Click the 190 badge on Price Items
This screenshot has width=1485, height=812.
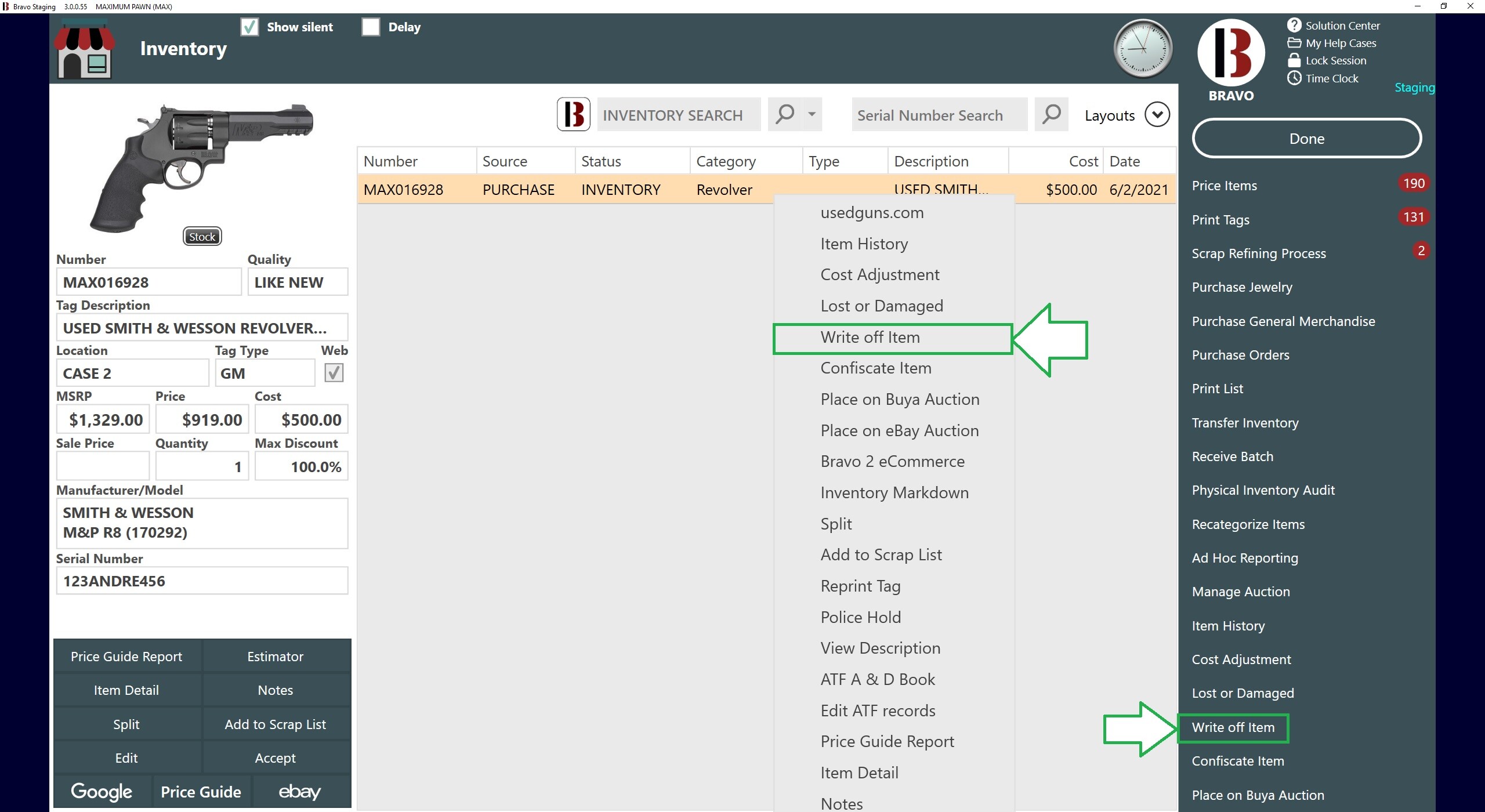[1414, 183]
